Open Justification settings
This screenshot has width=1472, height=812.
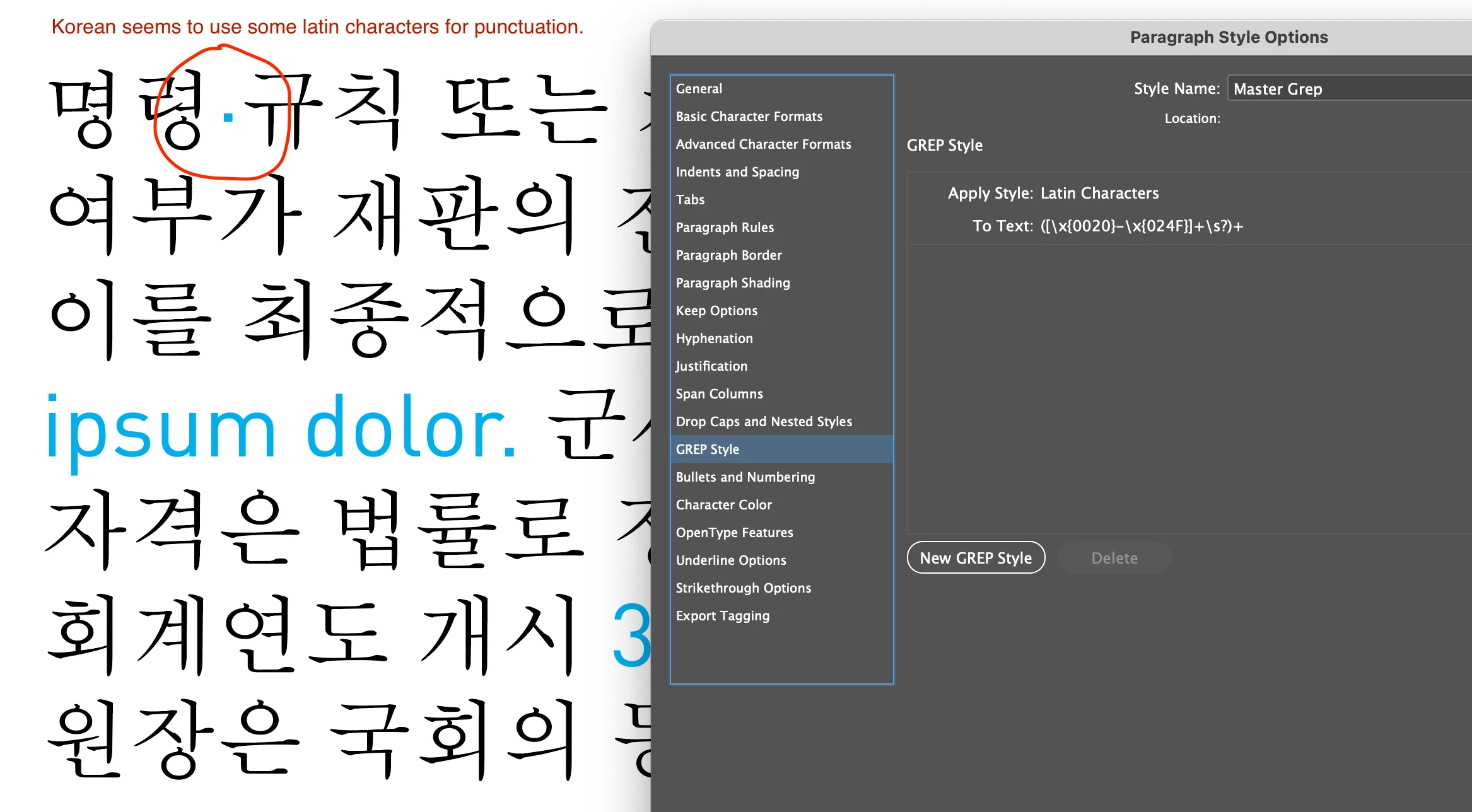[x=711, y=366]
